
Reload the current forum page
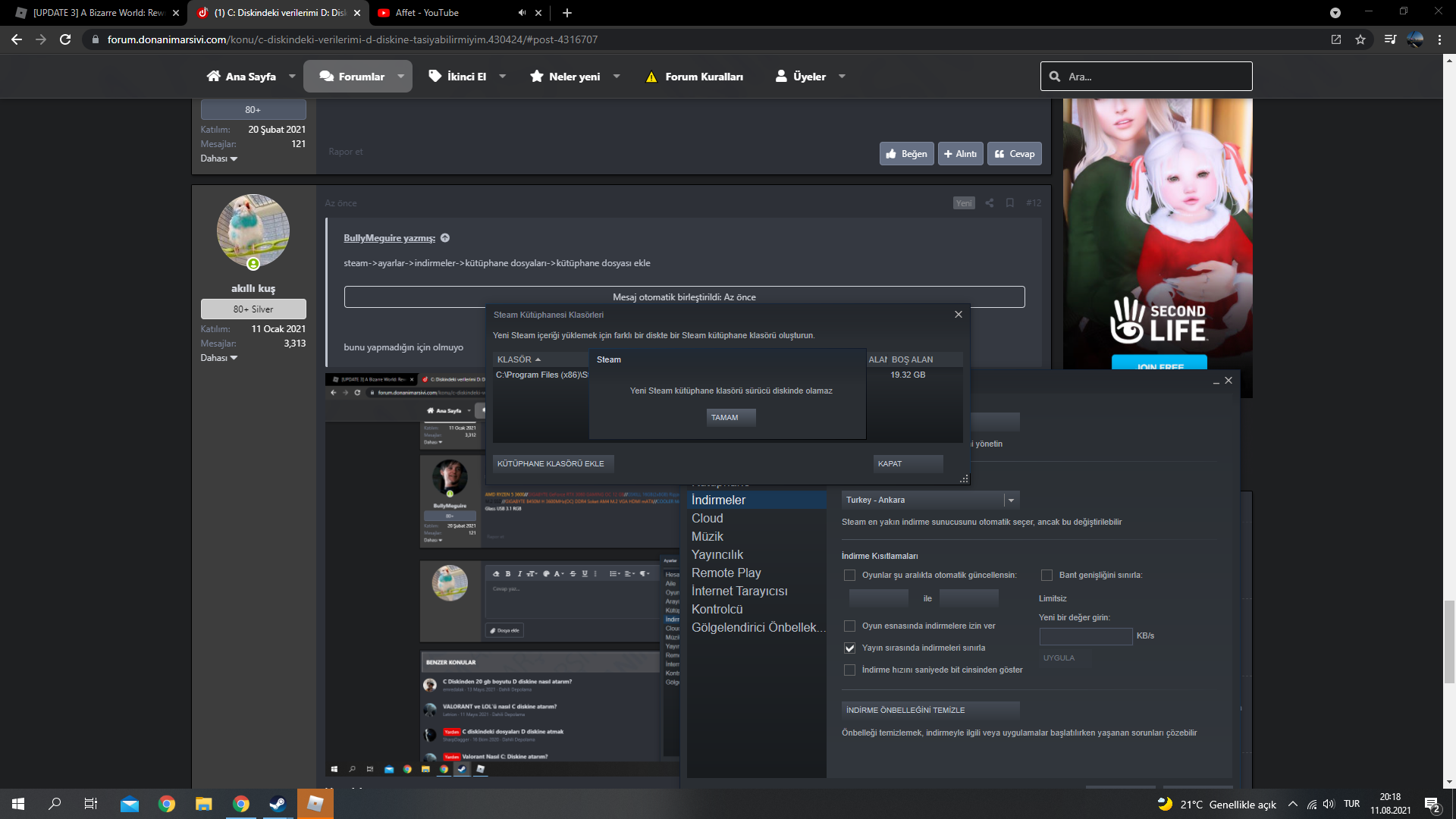coord(65,39)
